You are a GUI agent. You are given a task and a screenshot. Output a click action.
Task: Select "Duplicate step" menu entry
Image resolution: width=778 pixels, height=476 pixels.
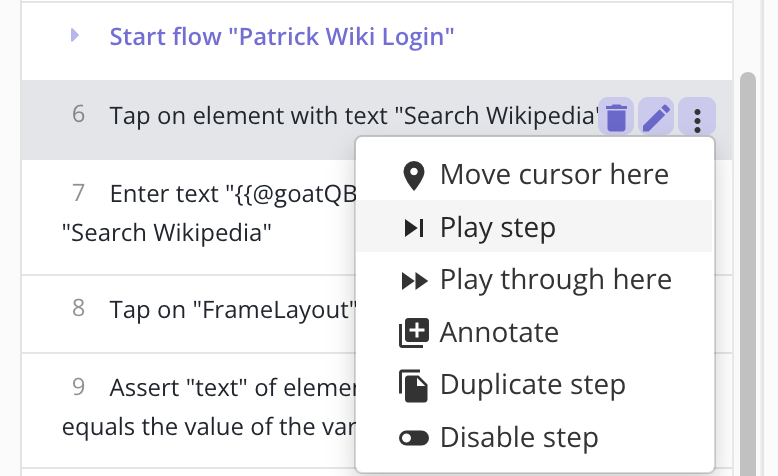[x=532, y=385]
